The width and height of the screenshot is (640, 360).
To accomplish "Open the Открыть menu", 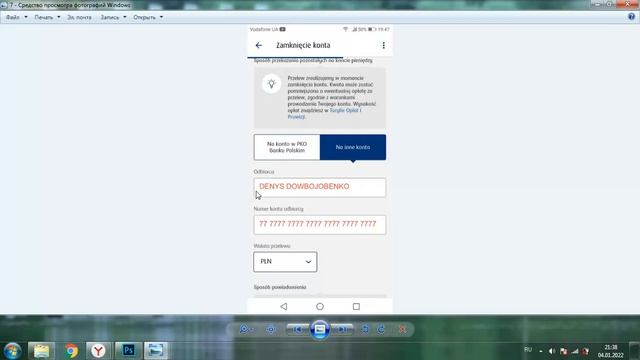I will pos(148,17).
